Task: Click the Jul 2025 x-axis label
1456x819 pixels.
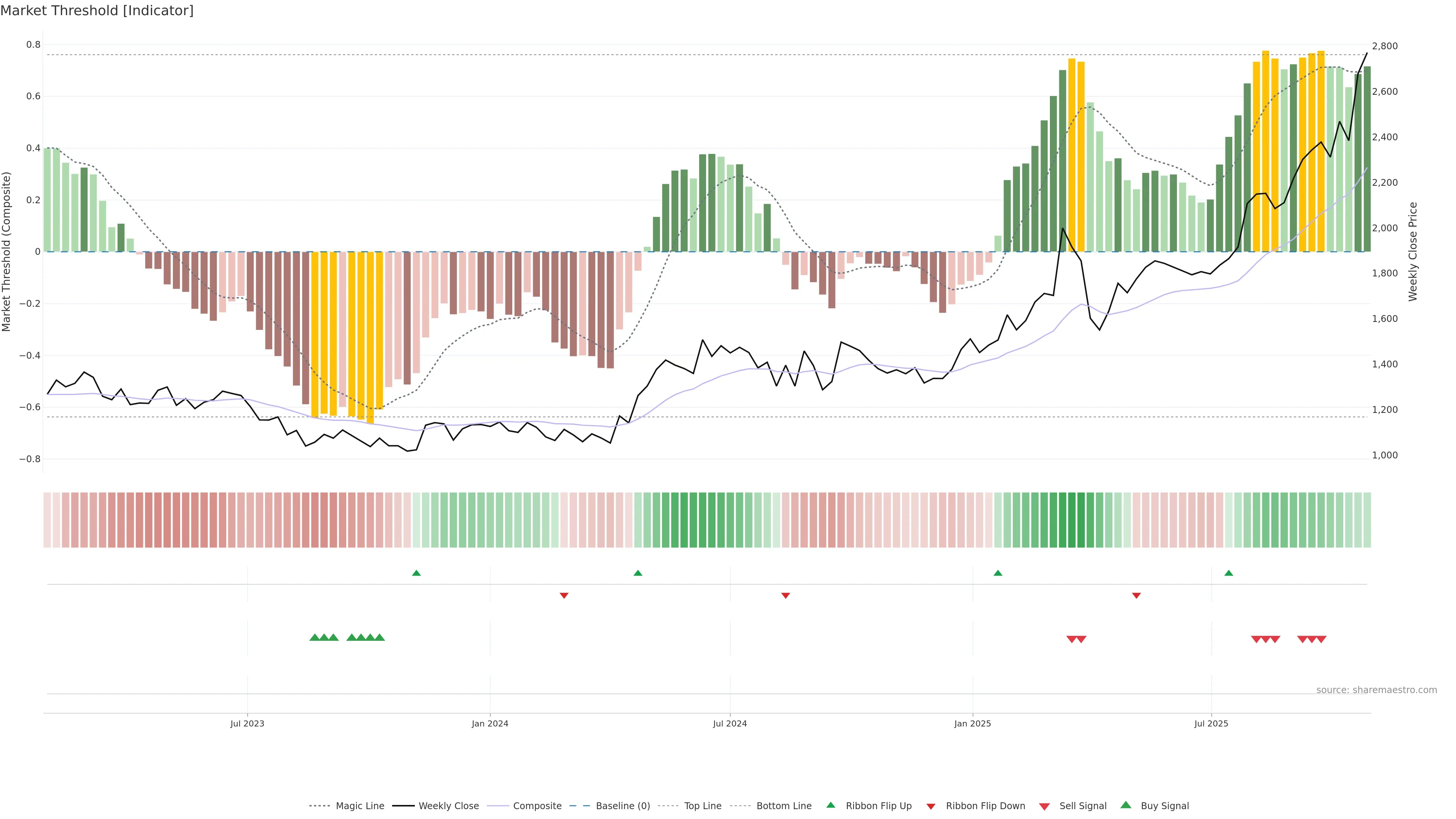Action: (1211, 723)
